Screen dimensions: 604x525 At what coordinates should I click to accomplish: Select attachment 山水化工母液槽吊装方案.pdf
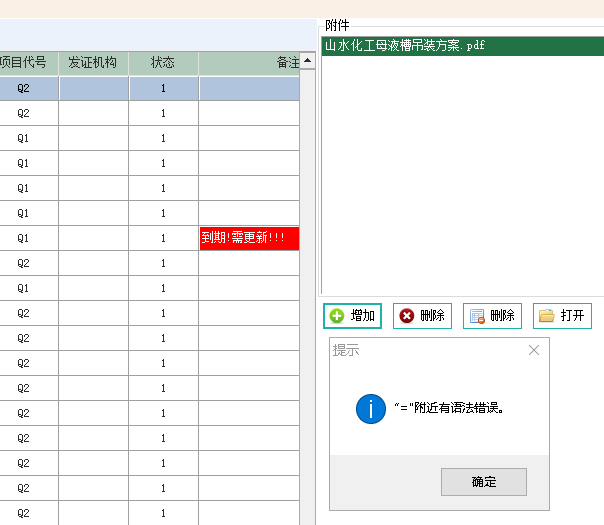[405, 46]
